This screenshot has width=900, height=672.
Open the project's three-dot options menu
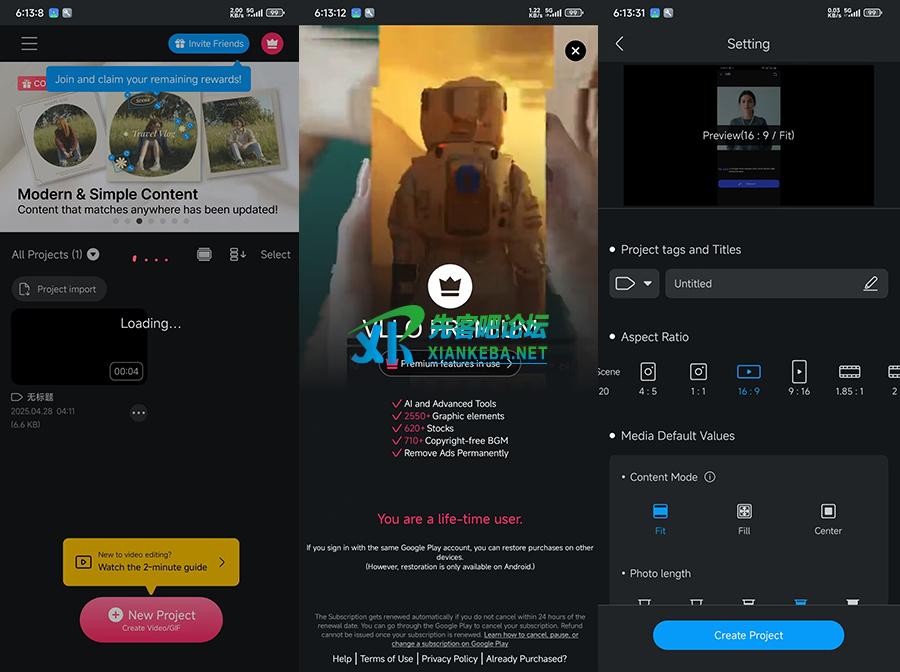(138, 413)
